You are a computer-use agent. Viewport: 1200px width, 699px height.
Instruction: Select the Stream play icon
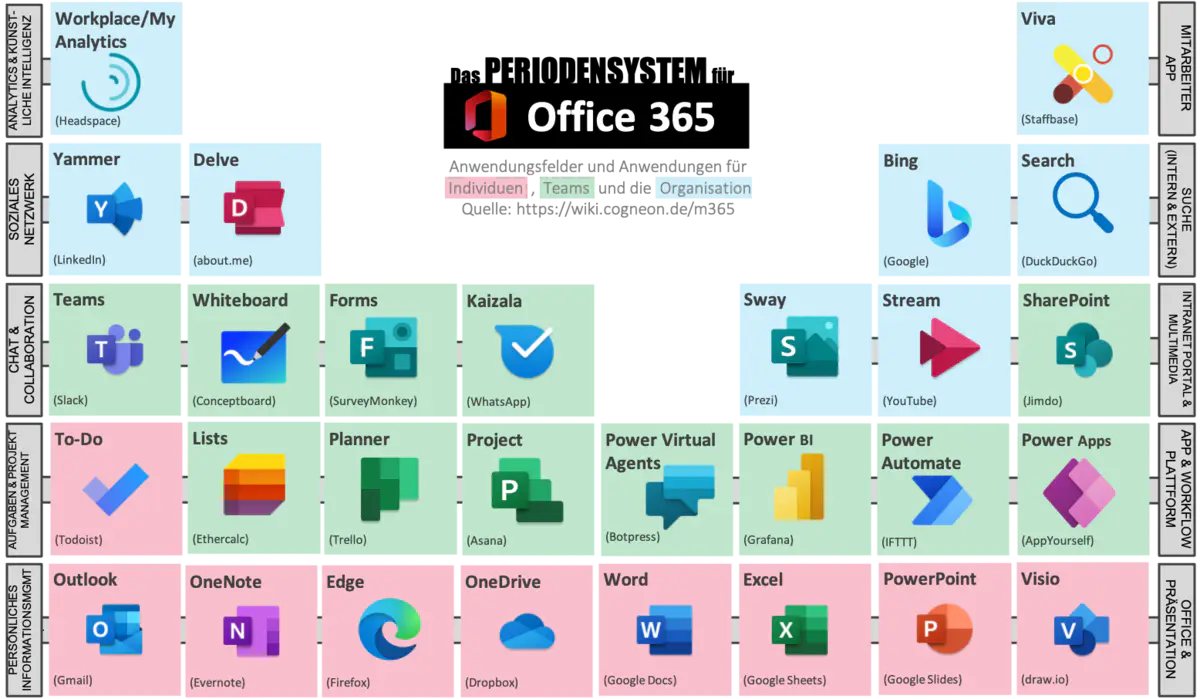pos(949,347)
